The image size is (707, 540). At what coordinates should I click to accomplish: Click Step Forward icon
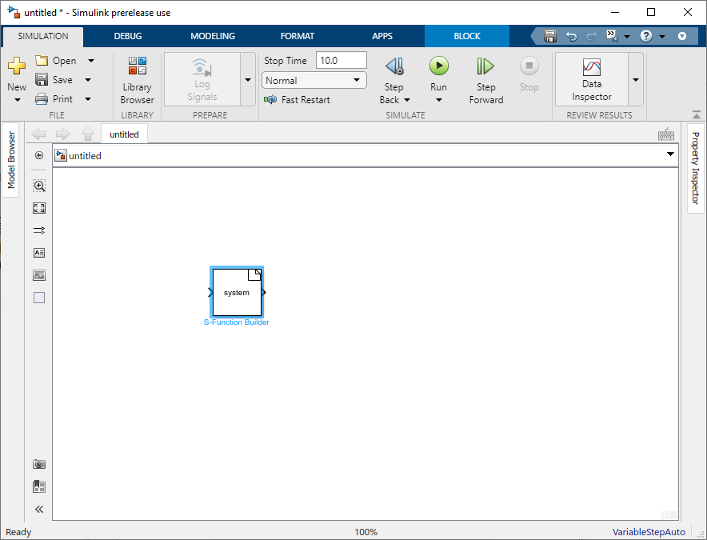click(x=485, y=66)
